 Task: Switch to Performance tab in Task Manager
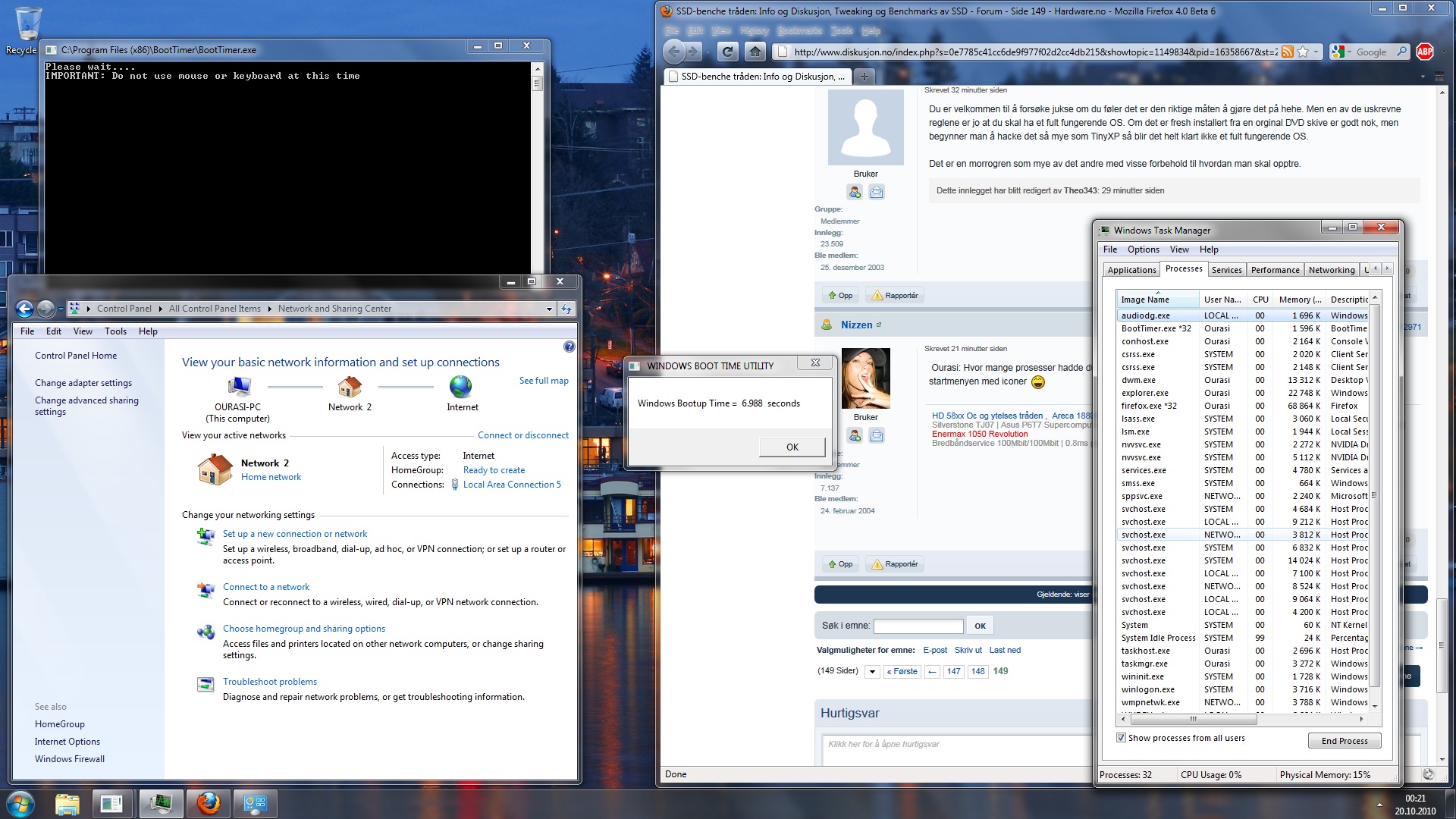coord(1275,270)
